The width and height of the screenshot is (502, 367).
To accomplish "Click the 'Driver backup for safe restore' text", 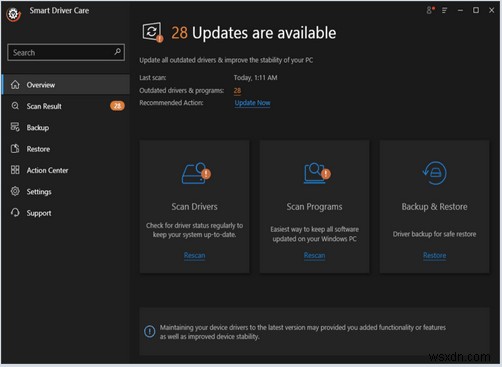I will [x=434, y=234].
